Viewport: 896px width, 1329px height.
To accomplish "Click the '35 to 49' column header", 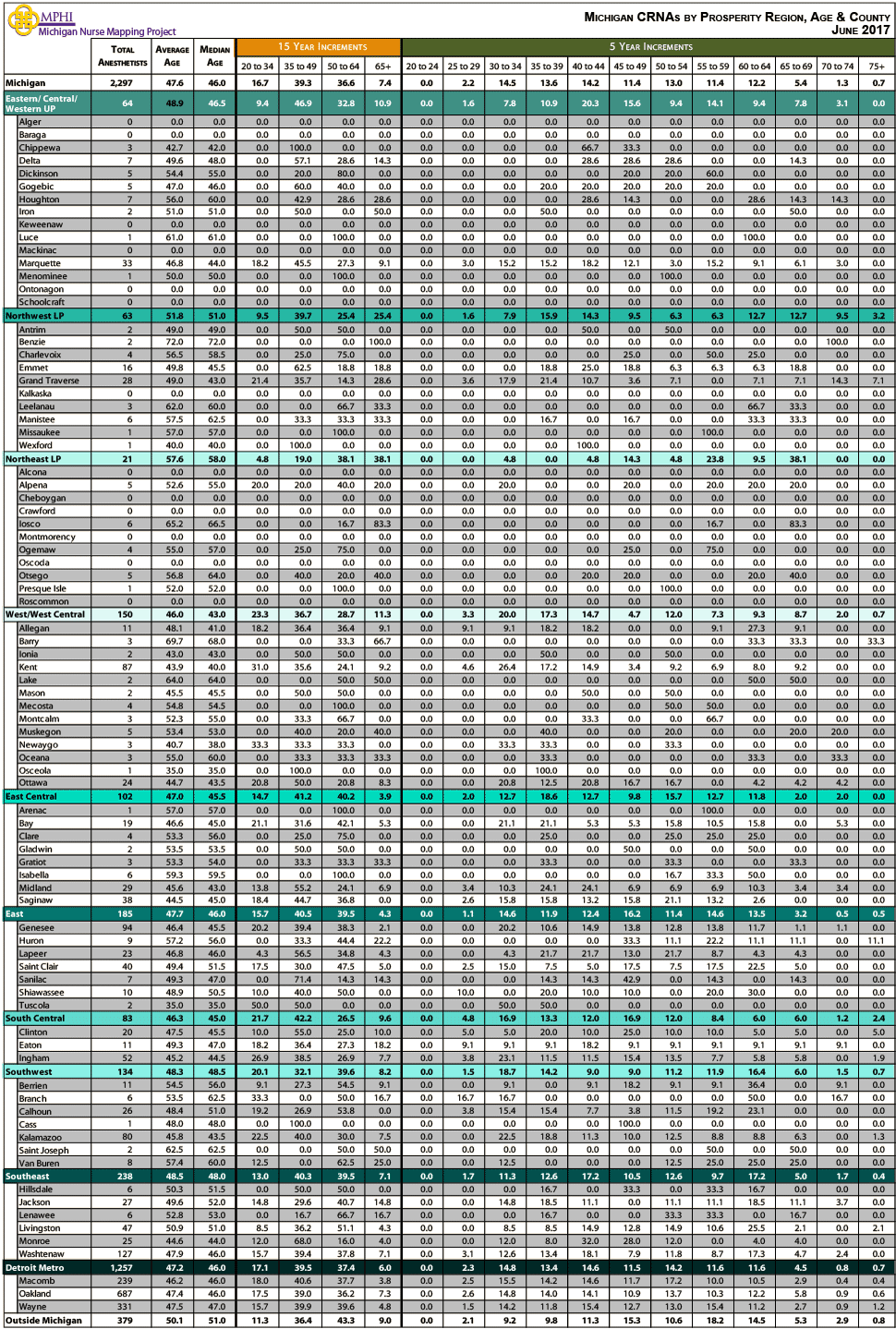I will (300, 66).
